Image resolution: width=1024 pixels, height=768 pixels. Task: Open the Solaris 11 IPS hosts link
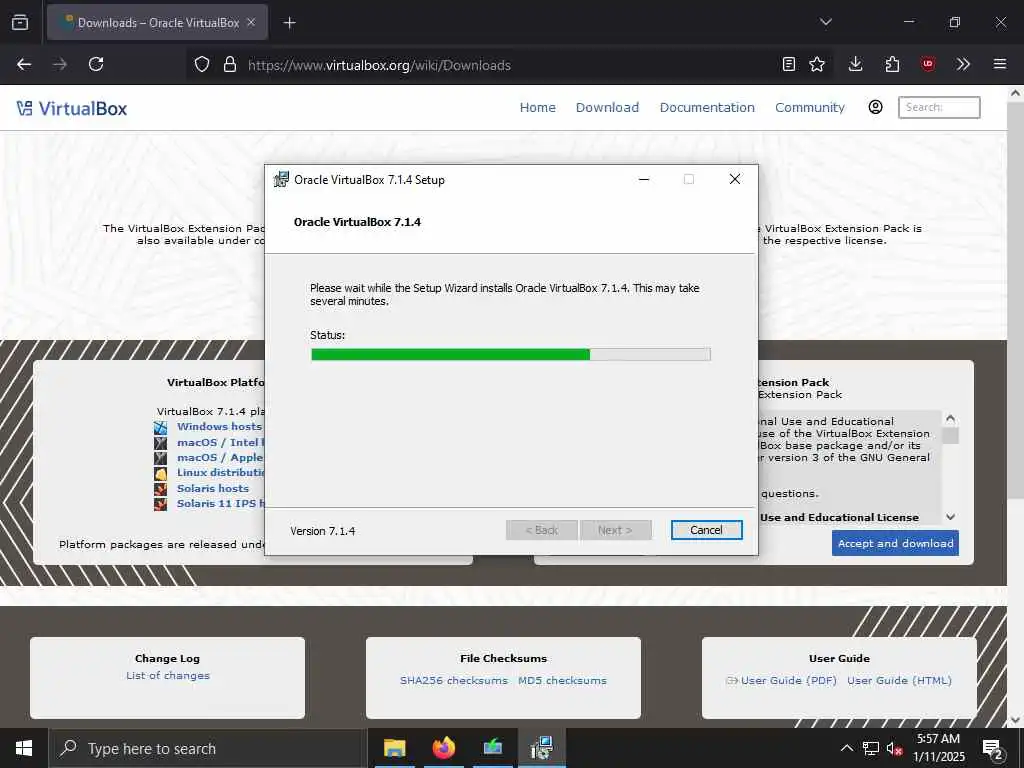(x=221, y=504)
